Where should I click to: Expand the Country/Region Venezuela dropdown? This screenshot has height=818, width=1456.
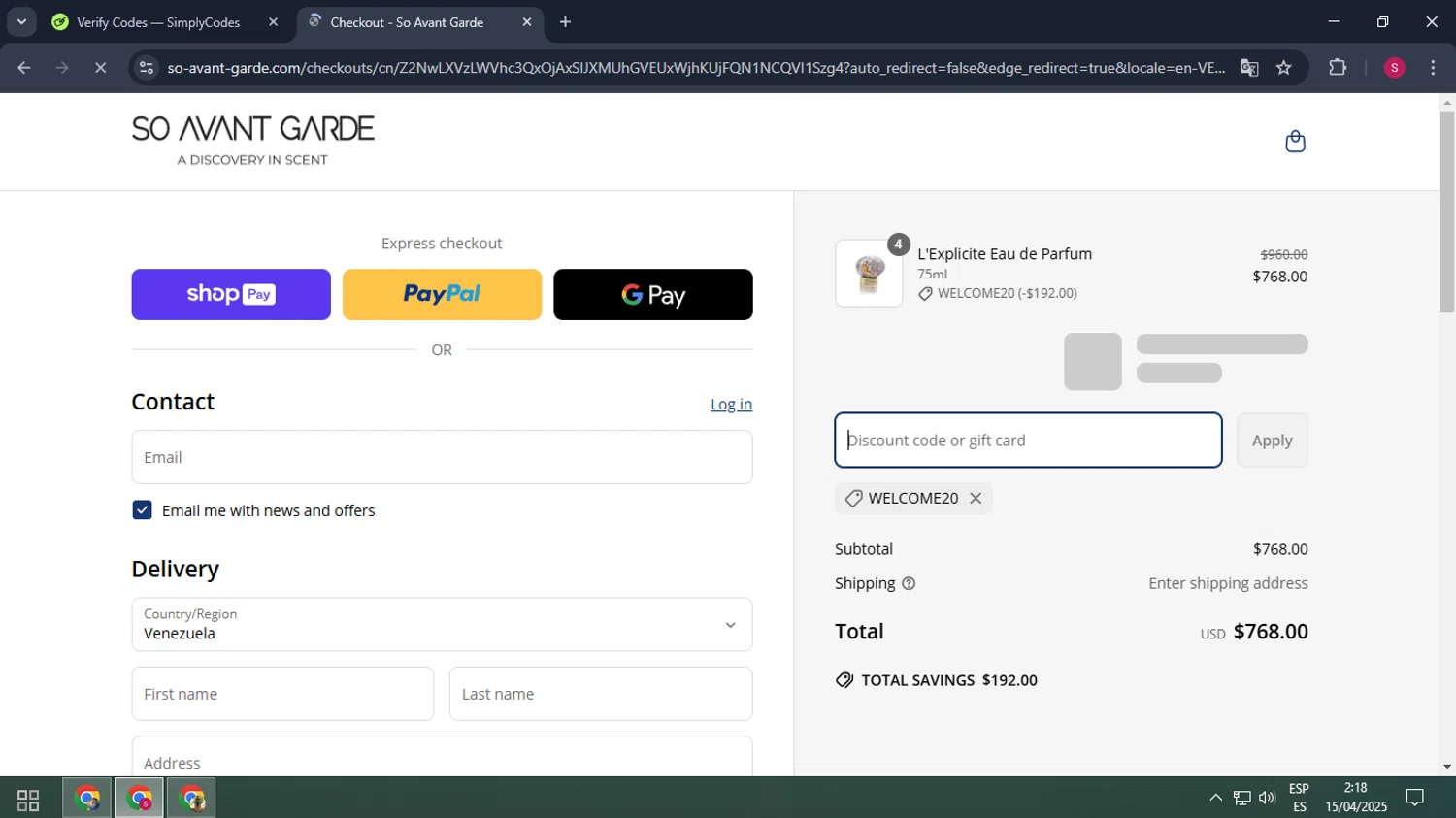442,624
